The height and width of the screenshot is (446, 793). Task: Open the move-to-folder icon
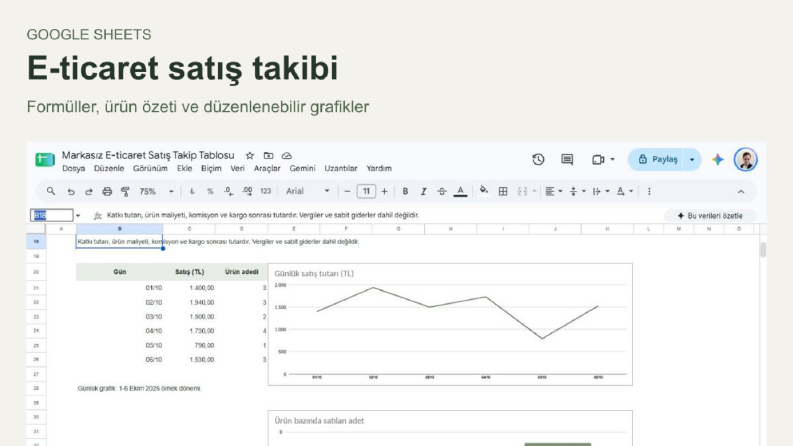269,156
